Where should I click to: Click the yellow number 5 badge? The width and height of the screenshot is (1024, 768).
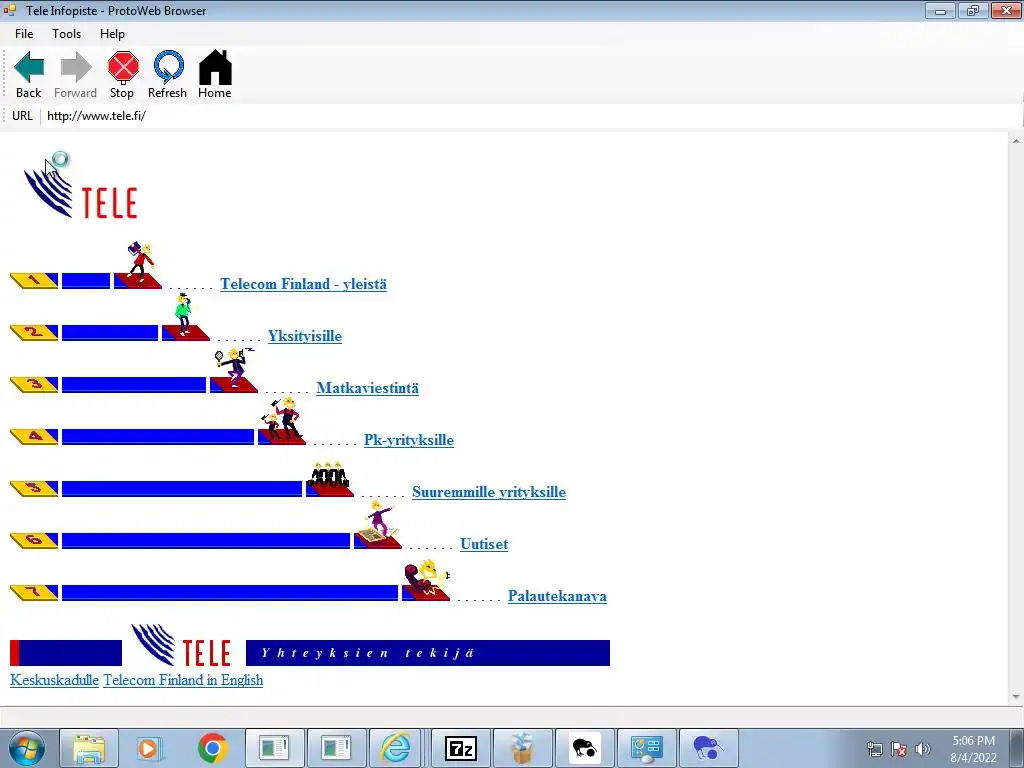click(34, 488)
